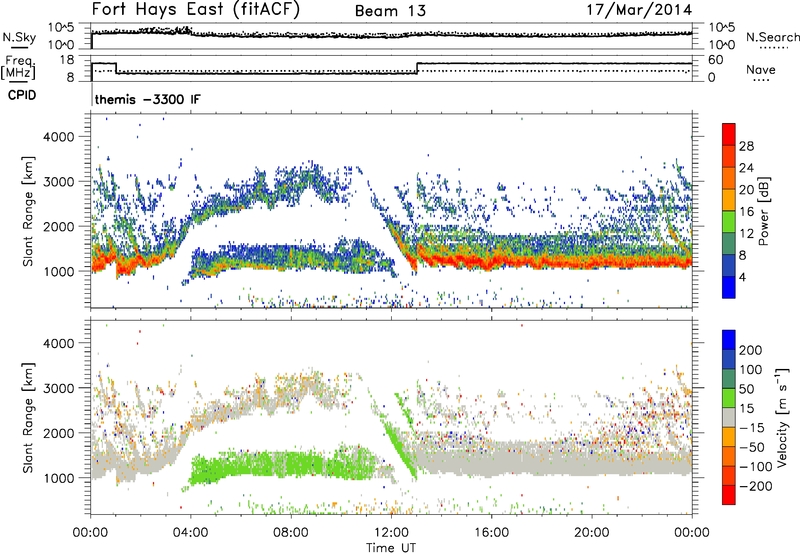Click the '-50' tick on the velocity colorbar
This screenshot has height=554, width=800.
[752, 447]
